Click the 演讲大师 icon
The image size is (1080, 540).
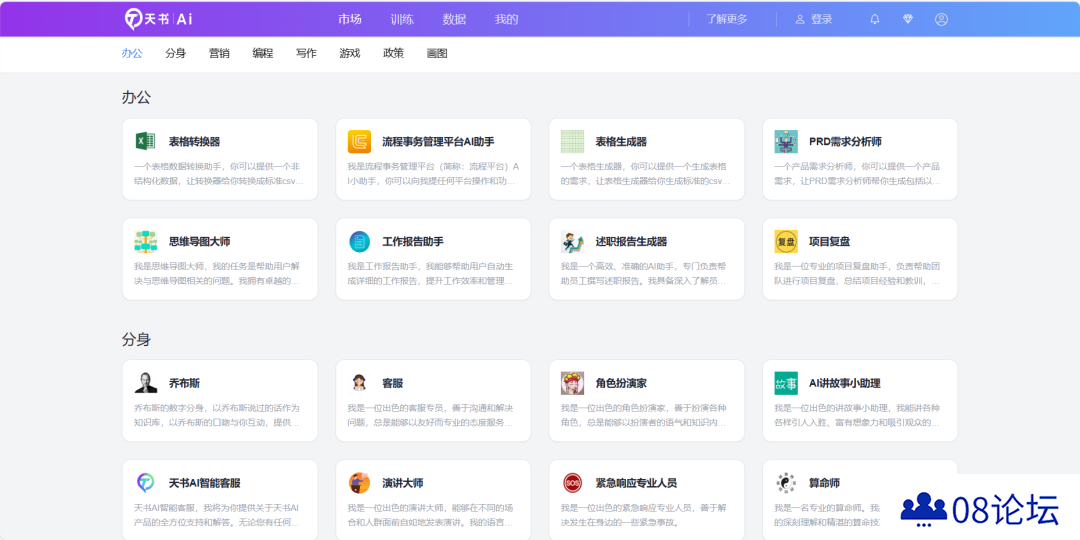pyautogui.click(x=360, y=483)
